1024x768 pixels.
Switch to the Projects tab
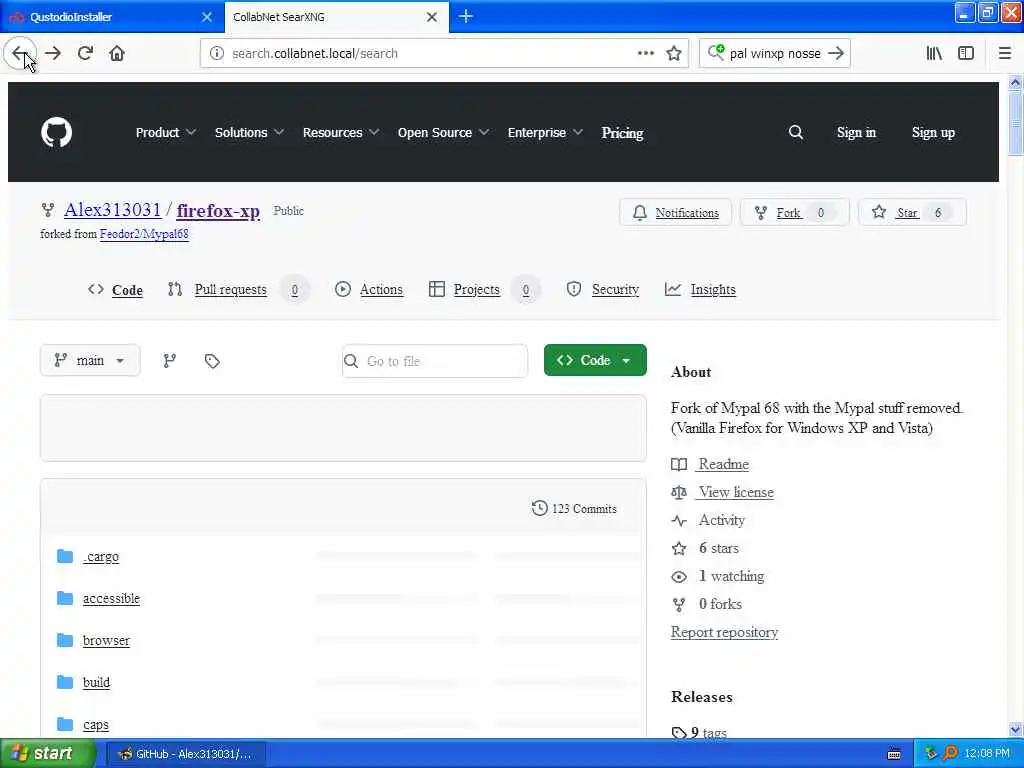[485, 289]
